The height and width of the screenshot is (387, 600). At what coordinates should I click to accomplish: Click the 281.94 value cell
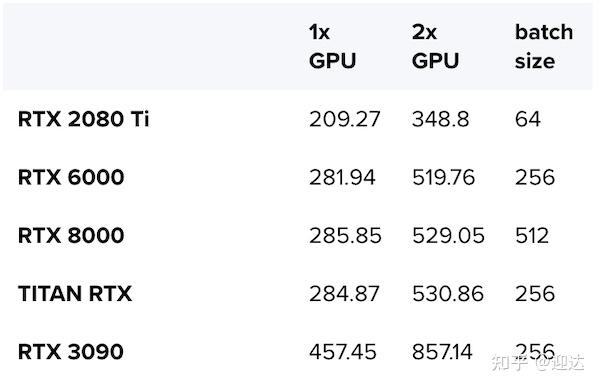tap(342, 177)
